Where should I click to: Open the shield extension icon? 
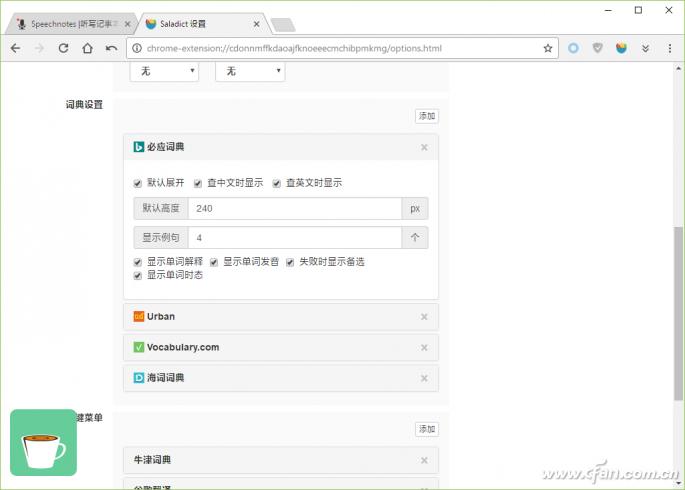[598, 48]
